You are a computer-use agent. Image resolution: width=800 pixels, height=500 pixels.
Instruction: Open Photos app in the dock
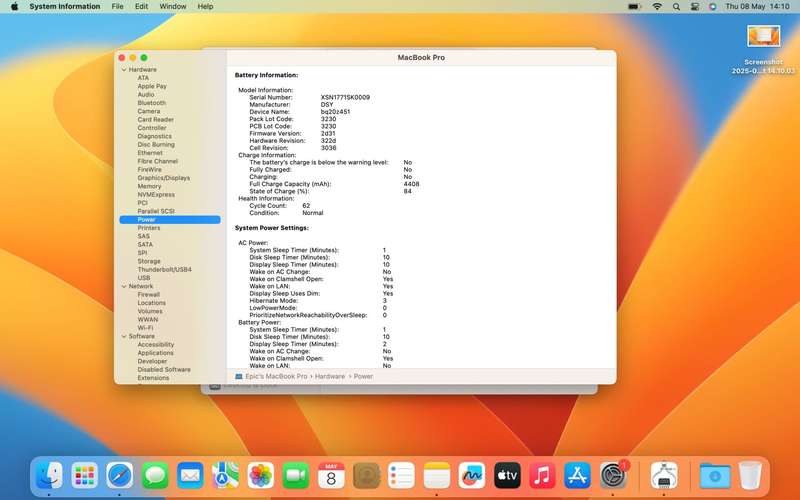click(261, 475)
